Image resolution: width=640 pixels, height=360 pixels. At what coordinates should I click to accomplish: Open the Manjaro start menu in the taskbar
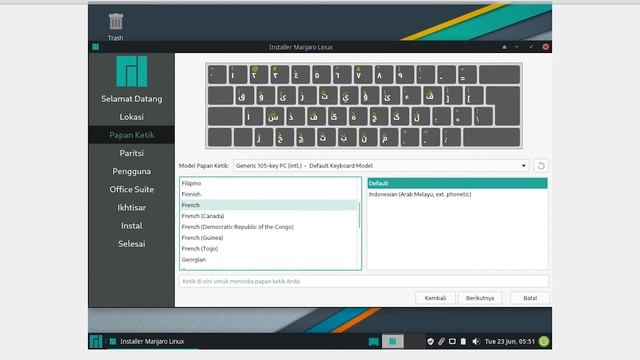click(96, 341)
